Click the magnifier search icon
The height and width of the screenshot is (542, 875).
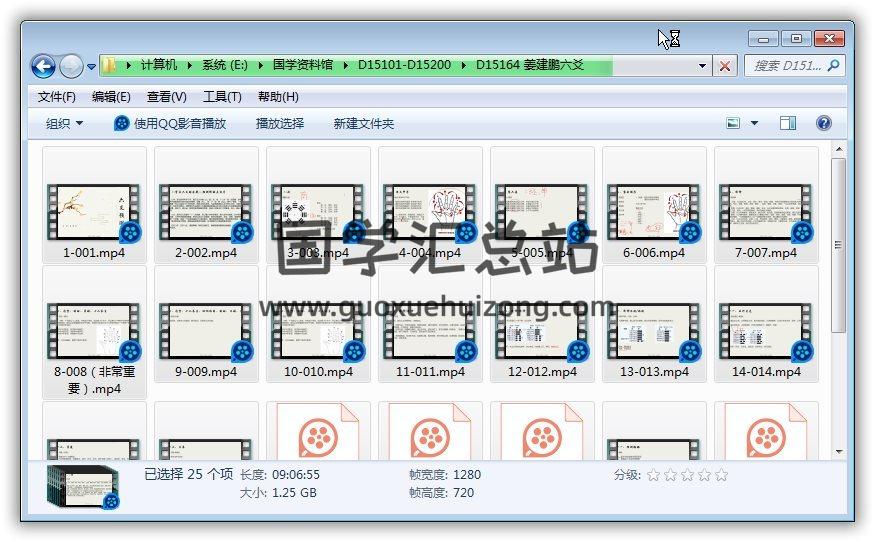[x=834, y=66]
